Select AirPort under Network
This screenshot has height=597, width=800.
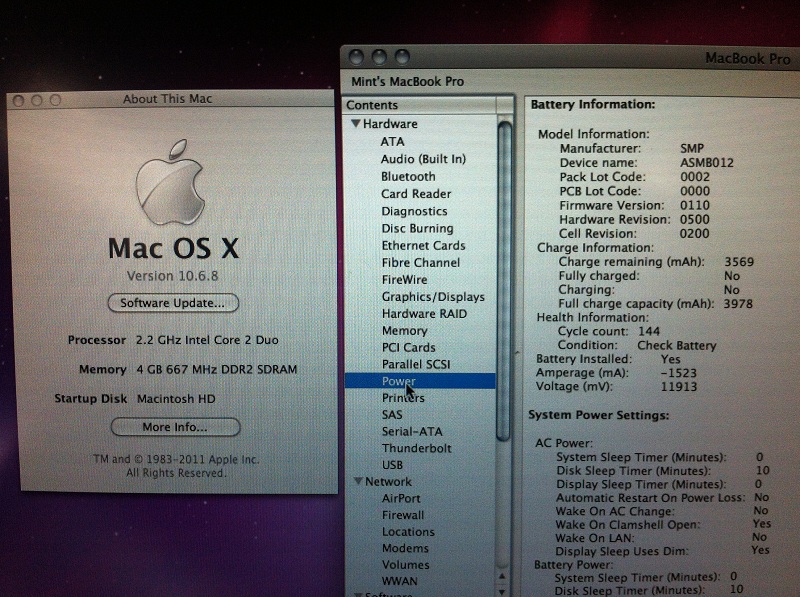click(401, 499)
